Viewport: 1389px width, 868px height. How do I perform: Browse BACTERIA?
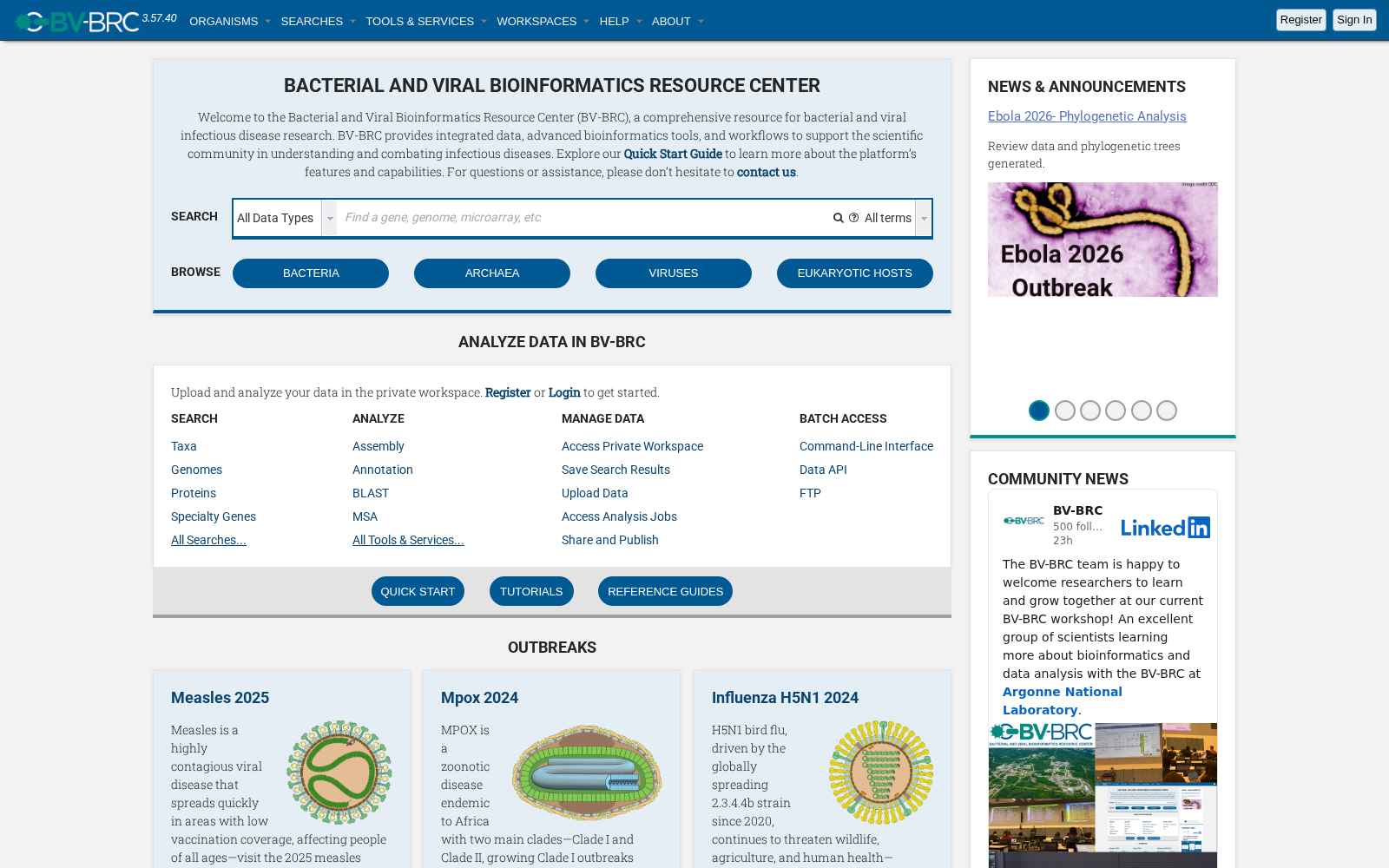click(311, 273)
